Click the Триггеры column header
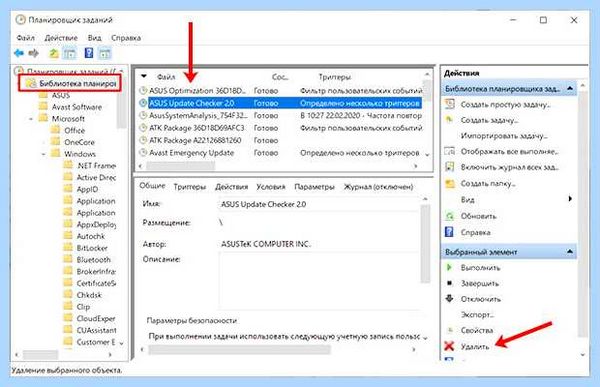 click(334, 77)
